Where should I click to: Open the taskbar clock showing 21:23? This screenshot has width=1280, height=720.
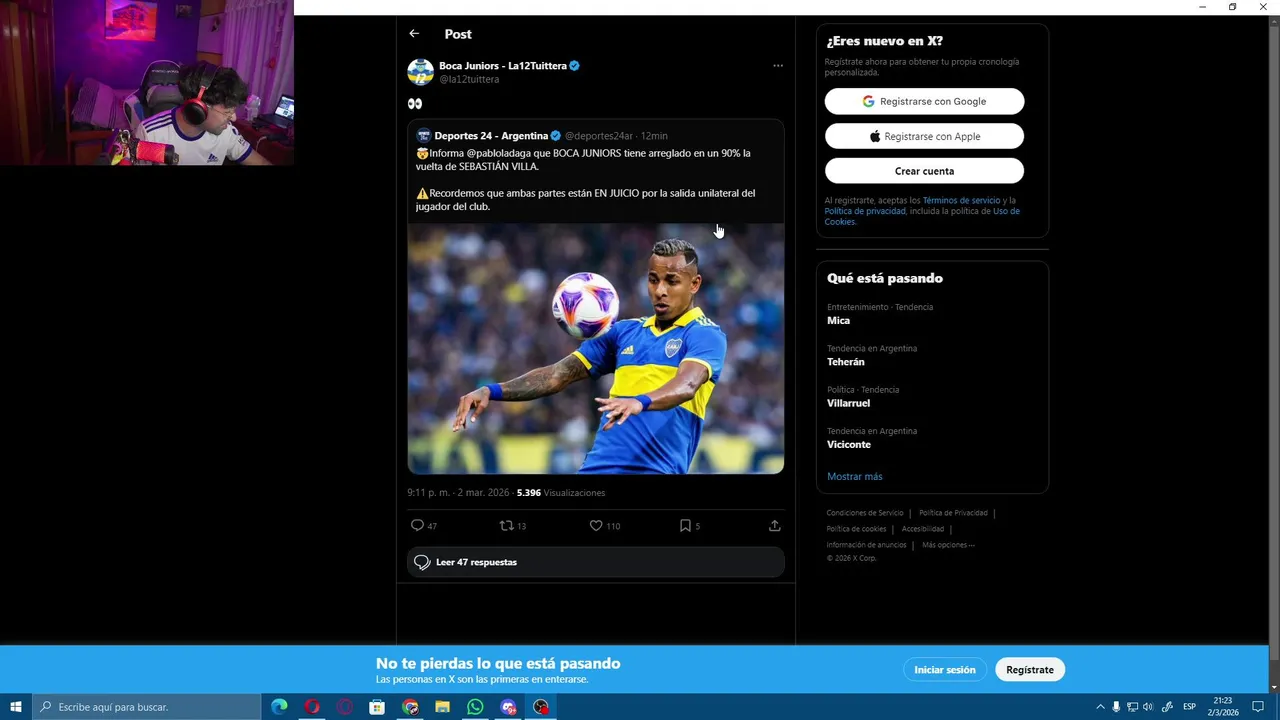coord(1222,707)
